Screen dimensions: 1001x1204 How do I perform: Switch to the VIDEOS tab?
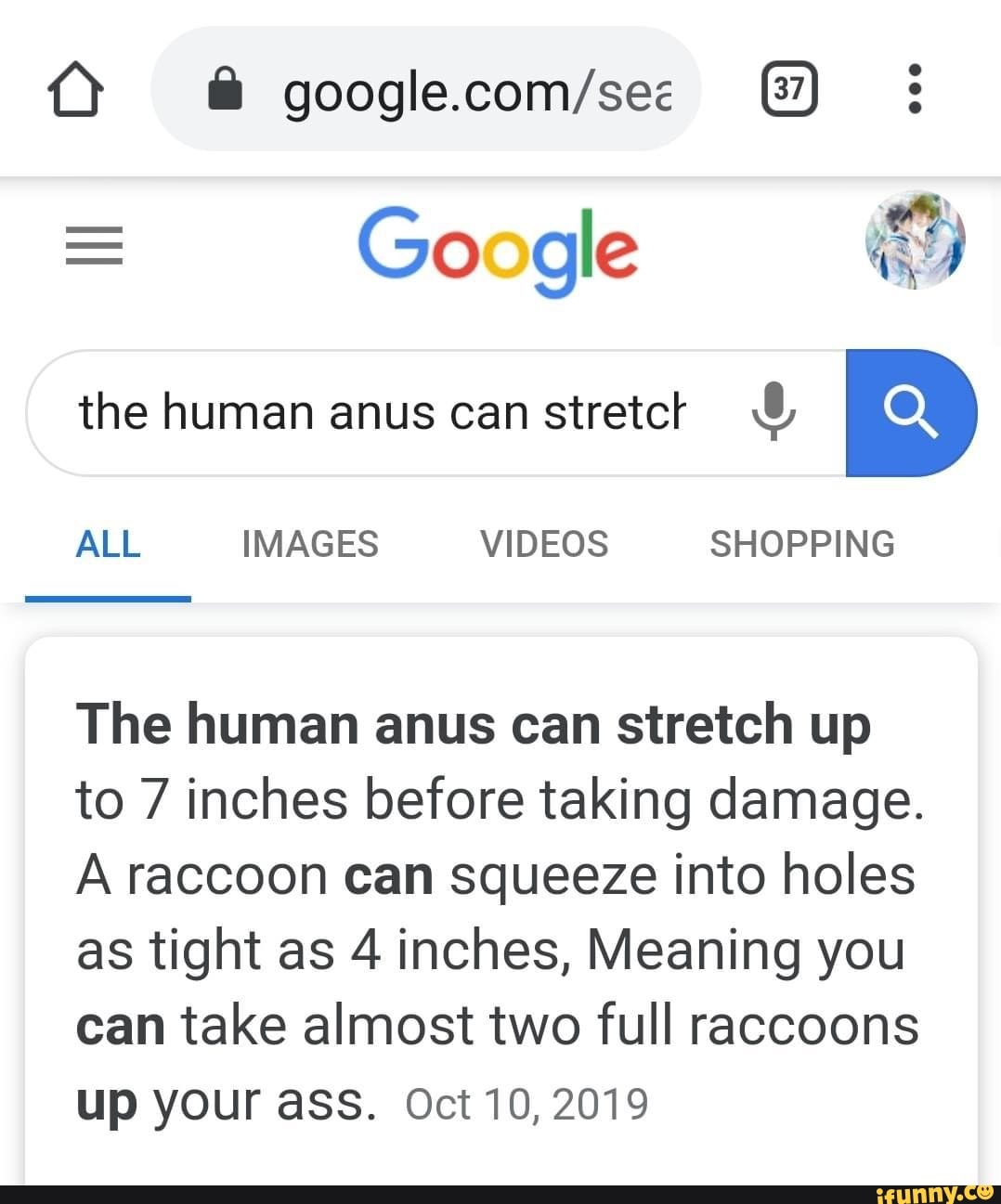[544, 544]
